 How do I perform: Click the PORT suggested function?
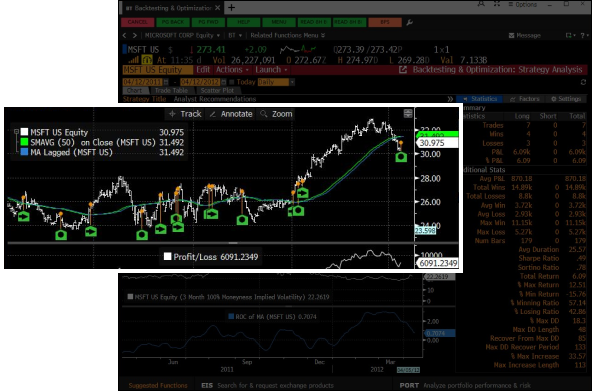coord(465,385)
